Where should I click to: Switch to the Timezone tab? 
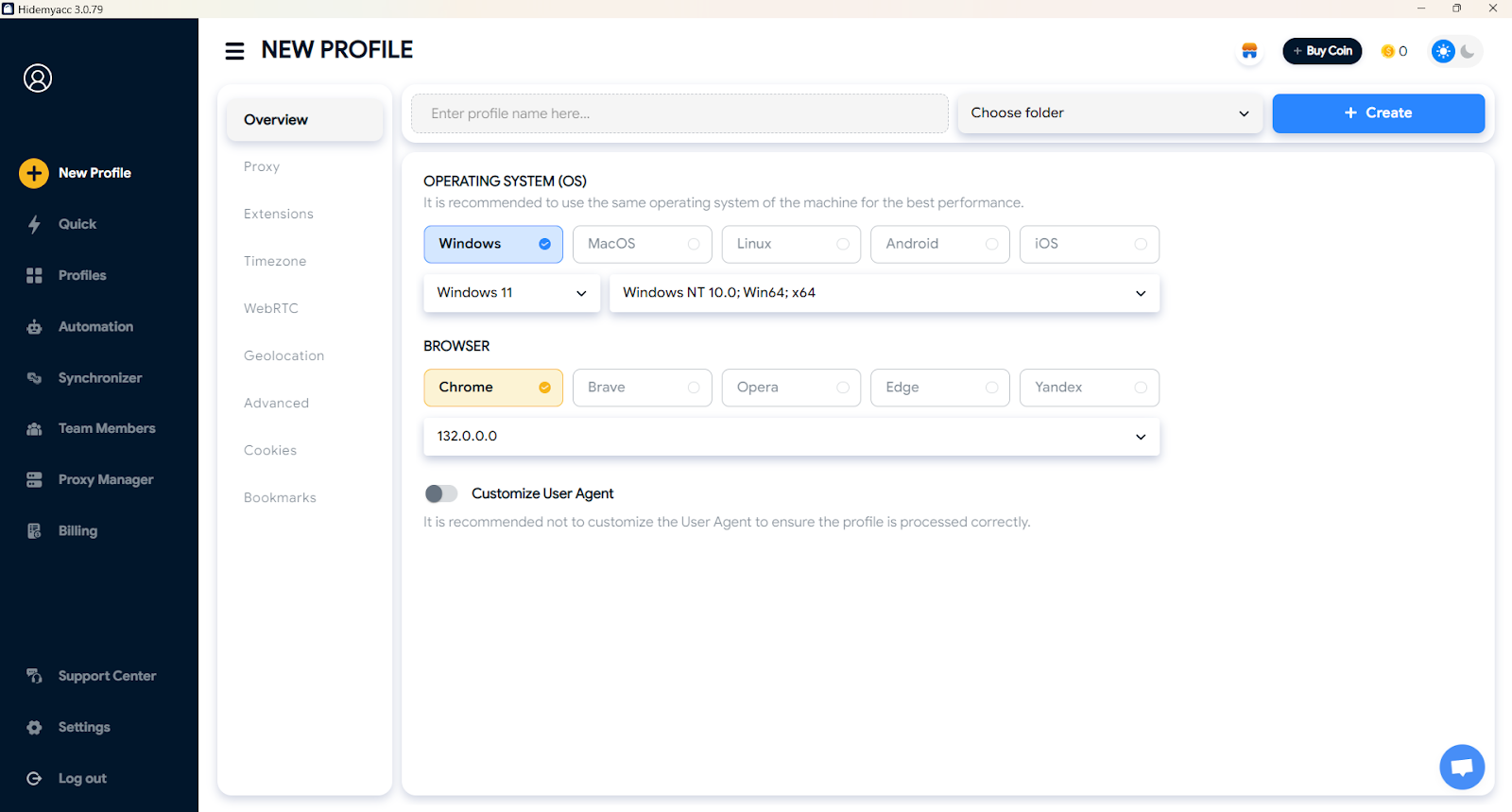tap(275, 261)
